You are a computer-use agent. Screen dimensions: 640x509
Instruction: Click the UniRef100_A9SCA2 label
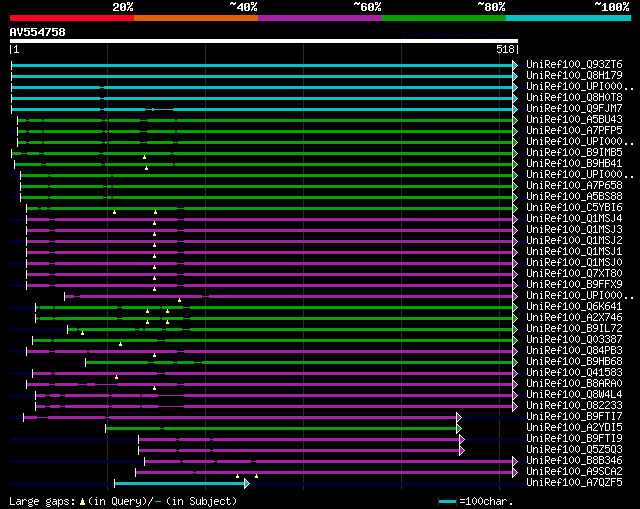point(574,472)
